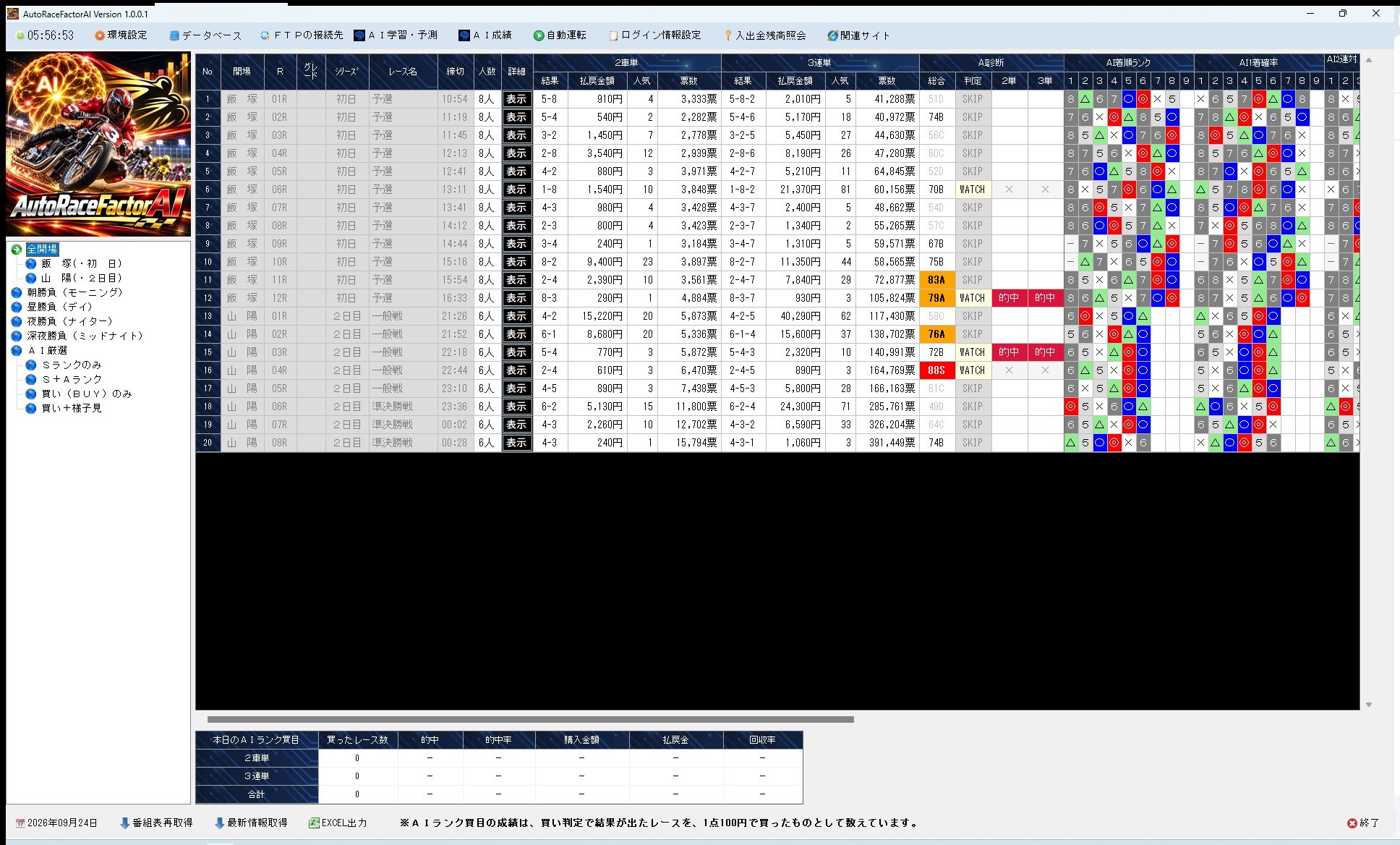The height and width of the screenshot is (845, 1400).
Task: Select 買い（ＢＵＹ）のみ filter
Action: click(x=86, y=394)
